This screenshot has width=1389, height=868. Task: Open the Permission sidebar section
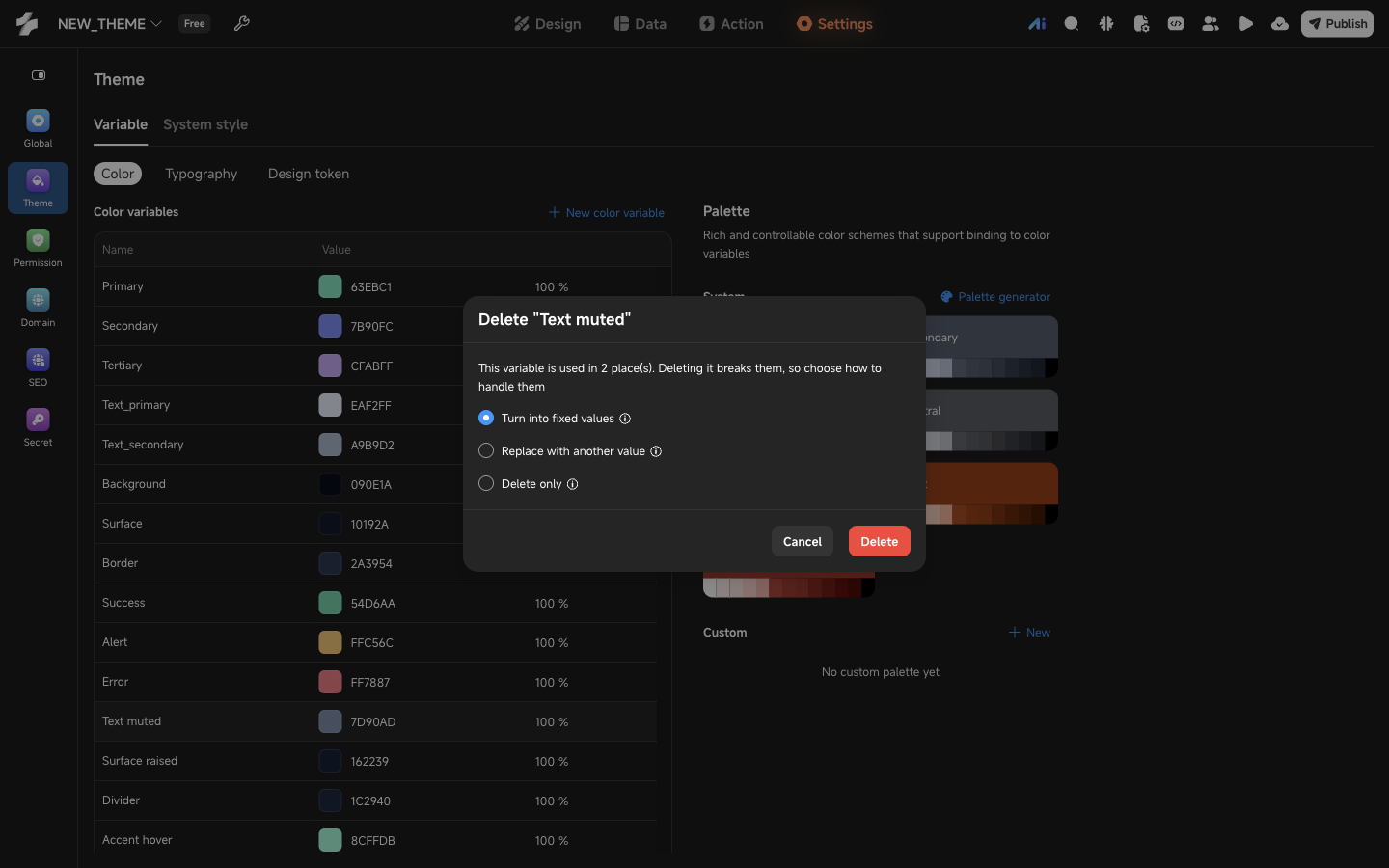(x=38, y=249)
